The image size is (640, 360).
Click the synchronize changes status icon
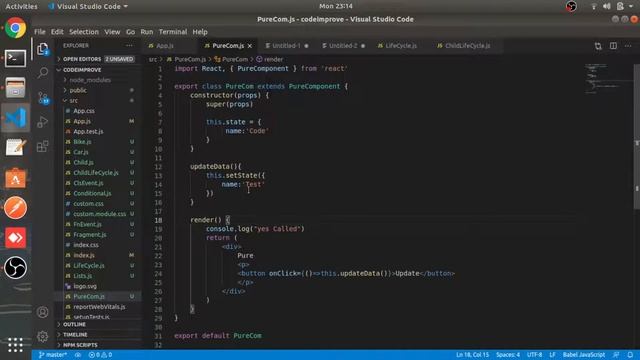pyautogui.click(x=78, y=355)
